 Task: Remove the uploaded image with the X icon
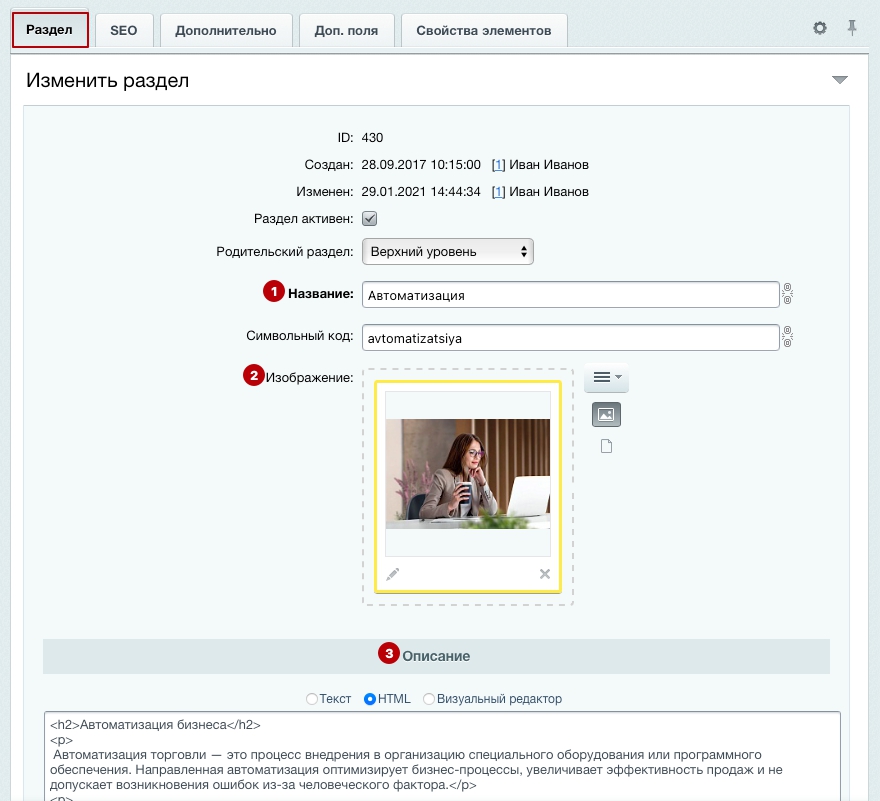click(544, 574)
